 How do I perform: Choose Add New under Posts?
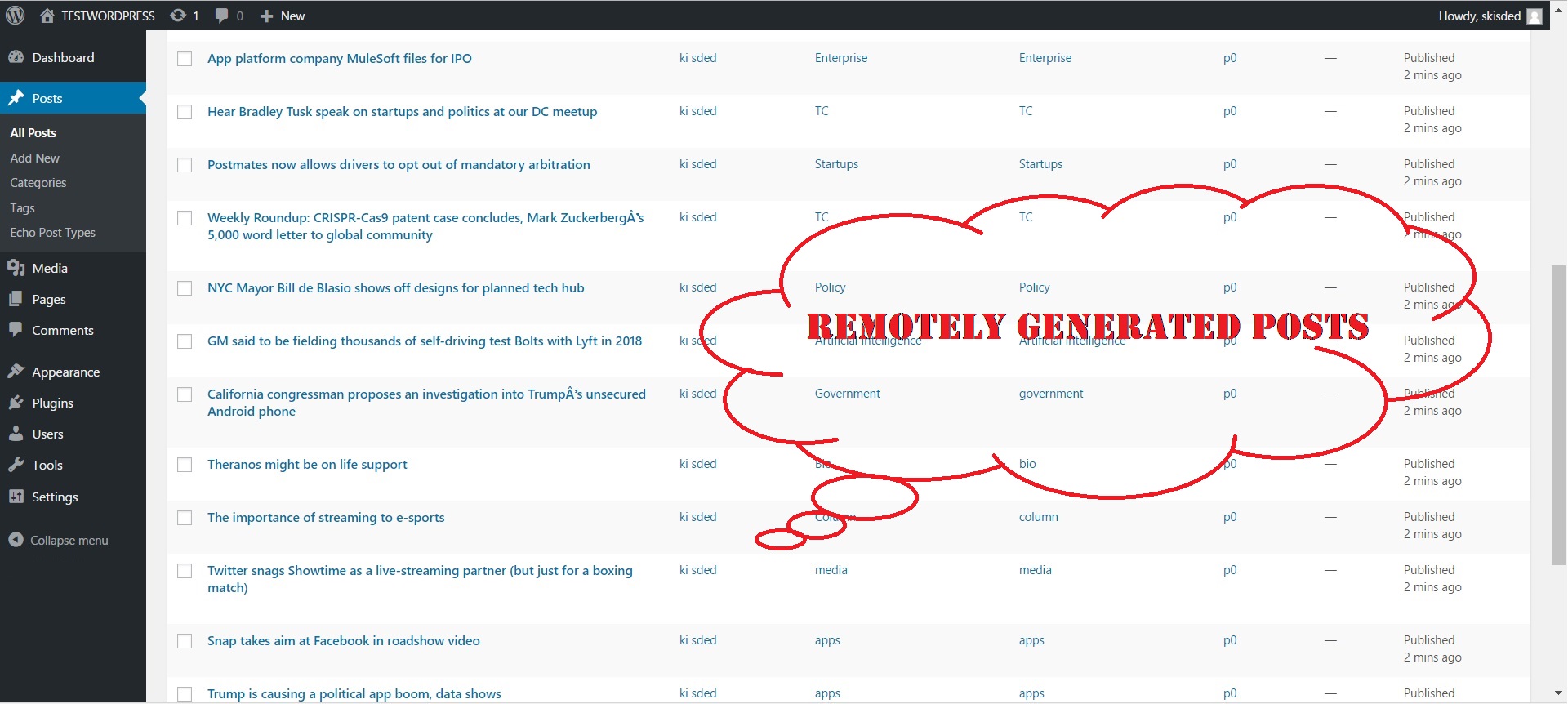pyautogui.click(x=35, y=158)
